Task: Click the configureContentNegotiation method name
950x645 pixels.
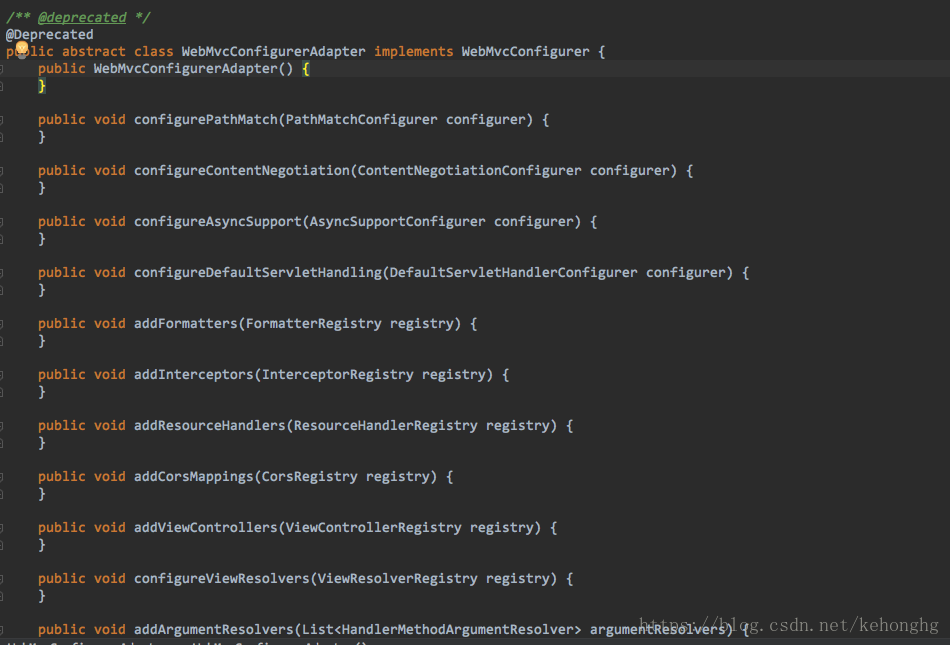Action: click(x=241, y=171)
